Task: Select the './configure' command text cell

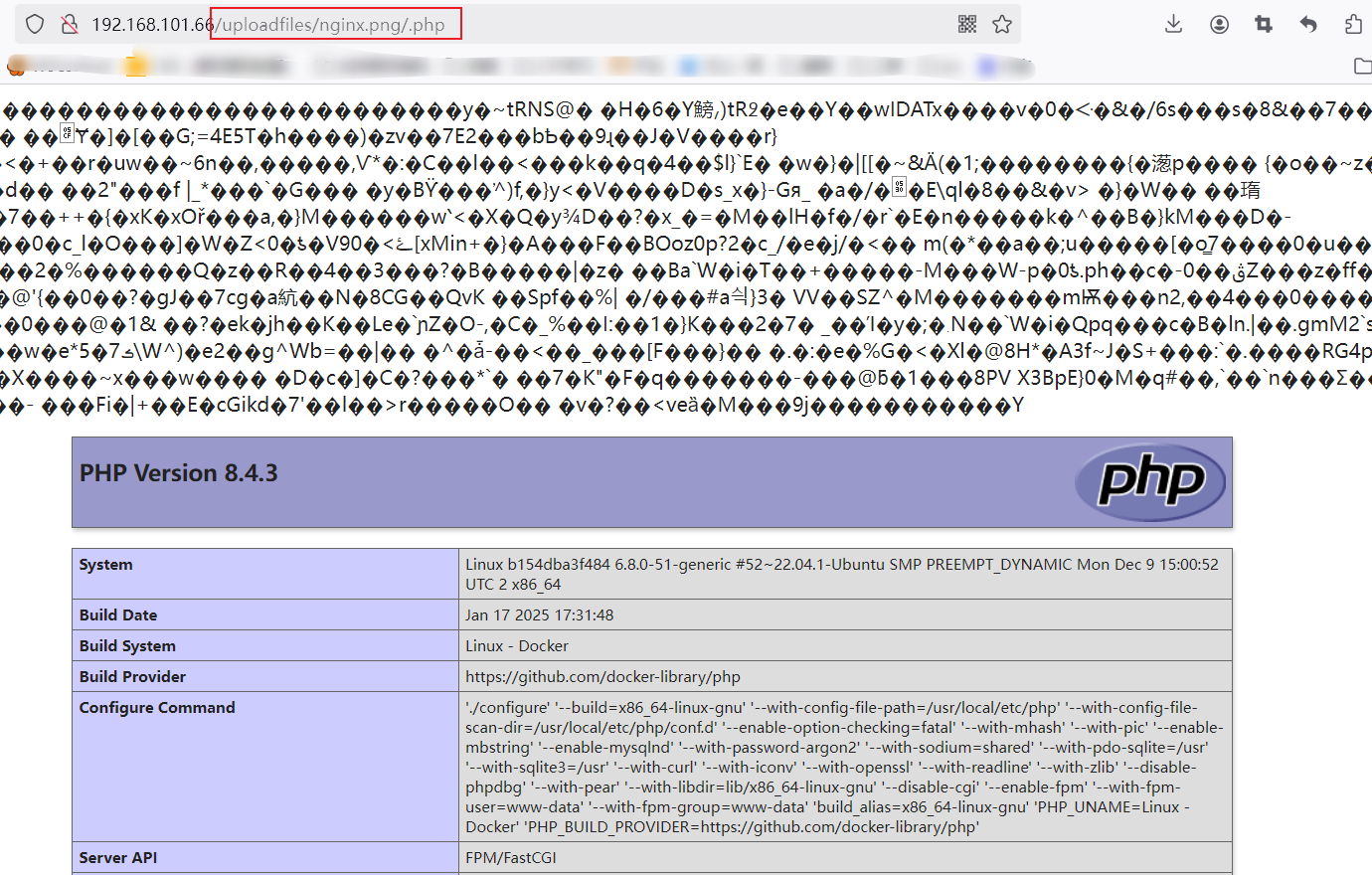Action: coord(844,767)
